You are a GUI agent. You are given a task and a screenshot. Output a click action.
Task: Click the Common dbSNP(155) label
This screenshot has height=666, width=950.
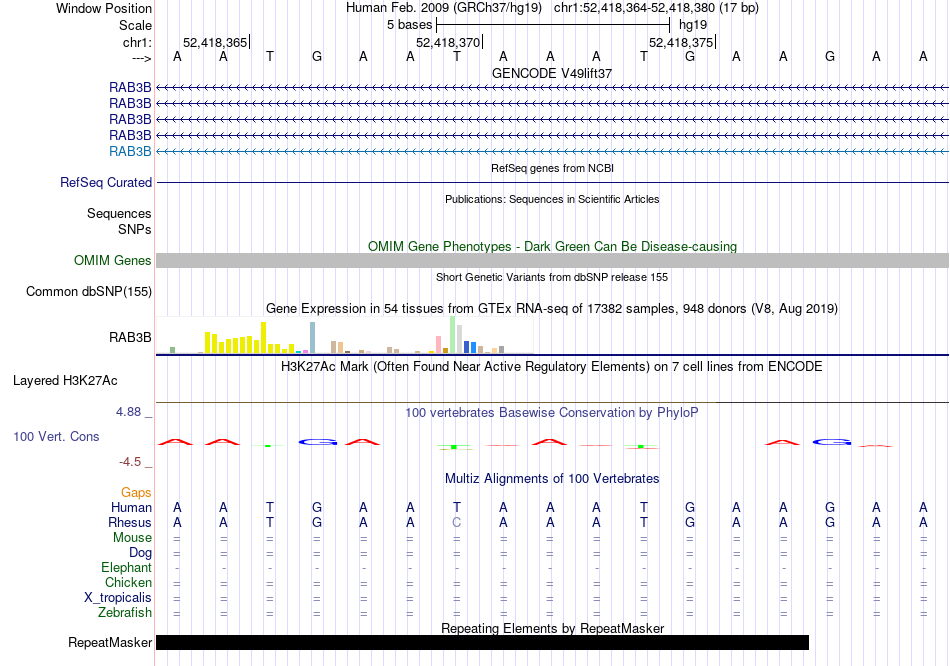click(x=89, y=291)
